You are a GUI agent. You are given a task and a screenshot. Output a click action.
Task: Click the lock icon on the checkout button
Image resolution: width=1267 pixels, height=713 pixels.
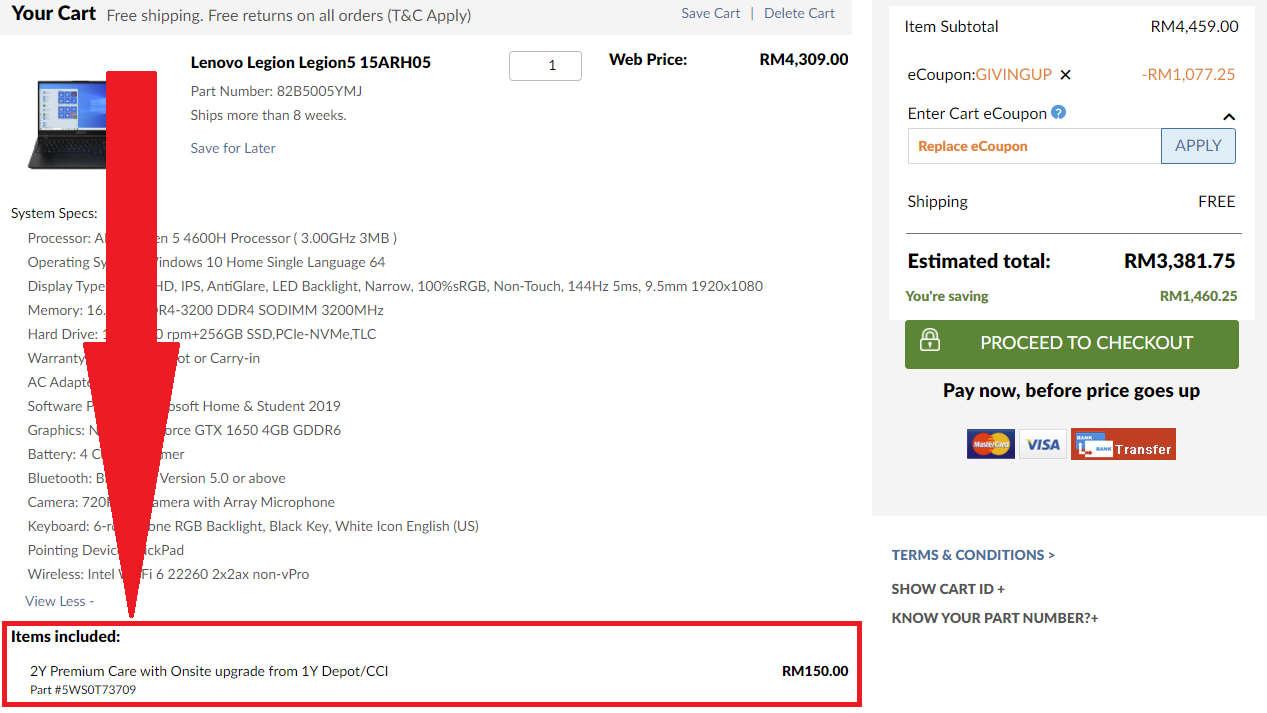930,340
